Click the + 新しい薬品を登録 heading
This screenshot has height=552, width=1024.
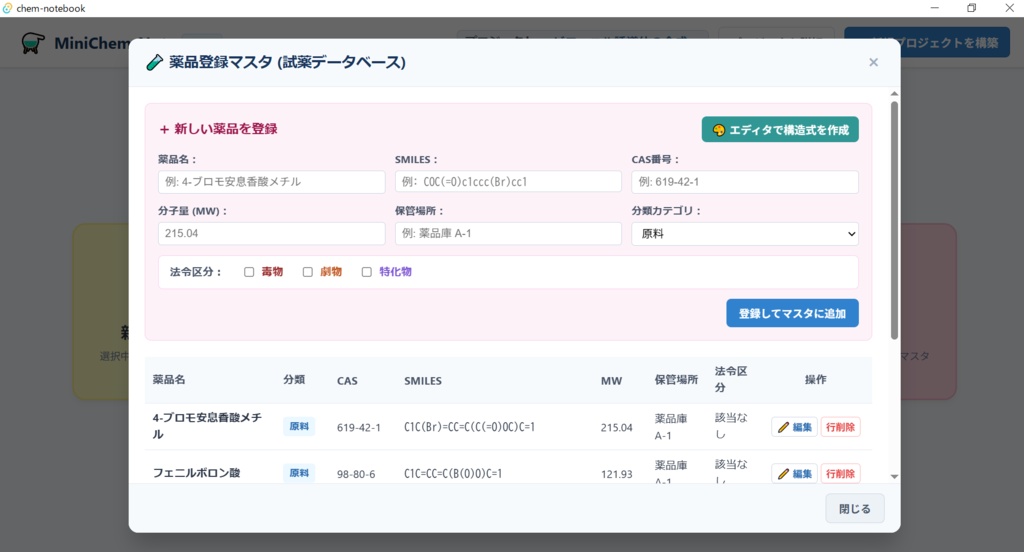(x=218, y=129)
